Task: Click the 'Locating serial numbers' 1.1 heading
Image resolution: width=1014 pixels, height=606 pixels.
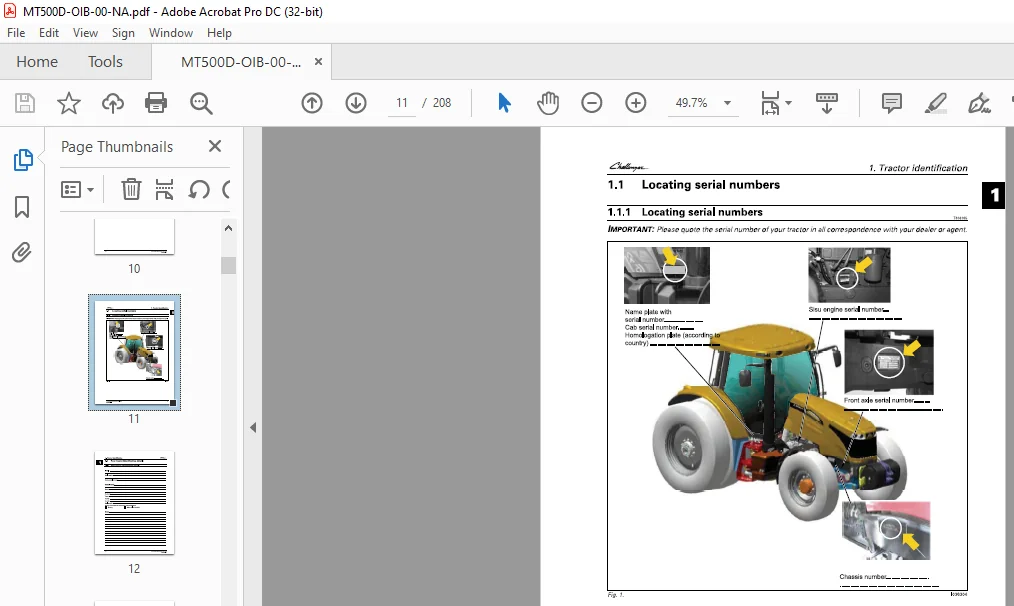Action: (711, 185)
